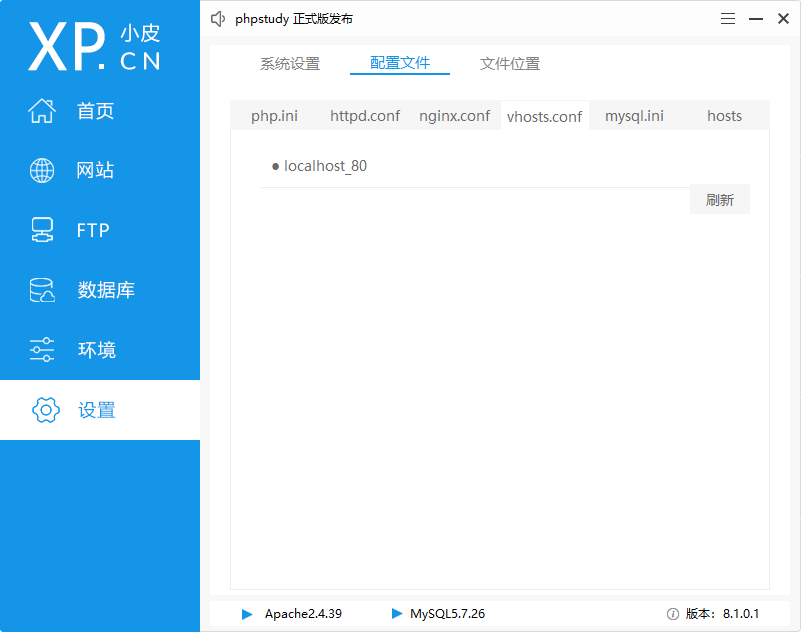Mute the announcement speaker icon

click(217, 18)
